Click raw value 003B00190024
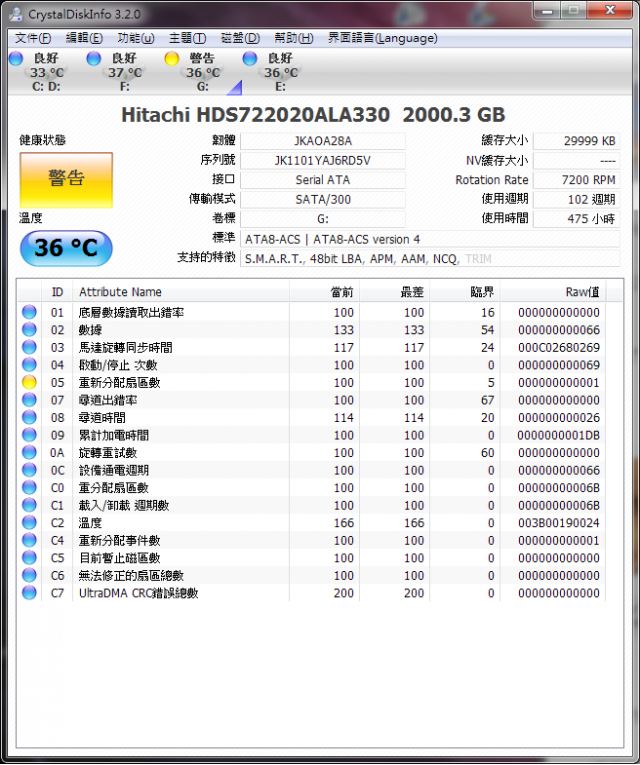This screenshot has height=765, width=640. pos(559,523)
